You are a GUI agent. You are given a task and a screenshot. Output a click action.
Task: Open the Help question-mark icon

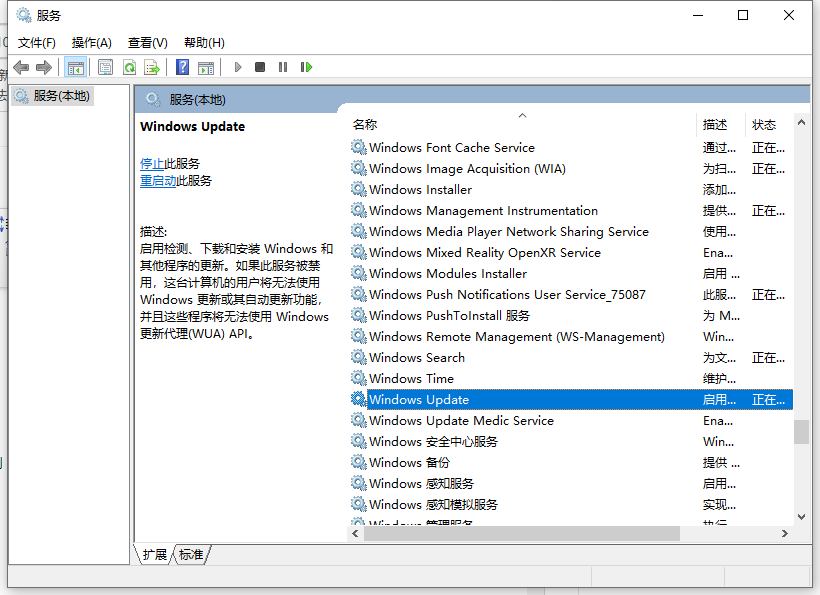pos(183,67)
